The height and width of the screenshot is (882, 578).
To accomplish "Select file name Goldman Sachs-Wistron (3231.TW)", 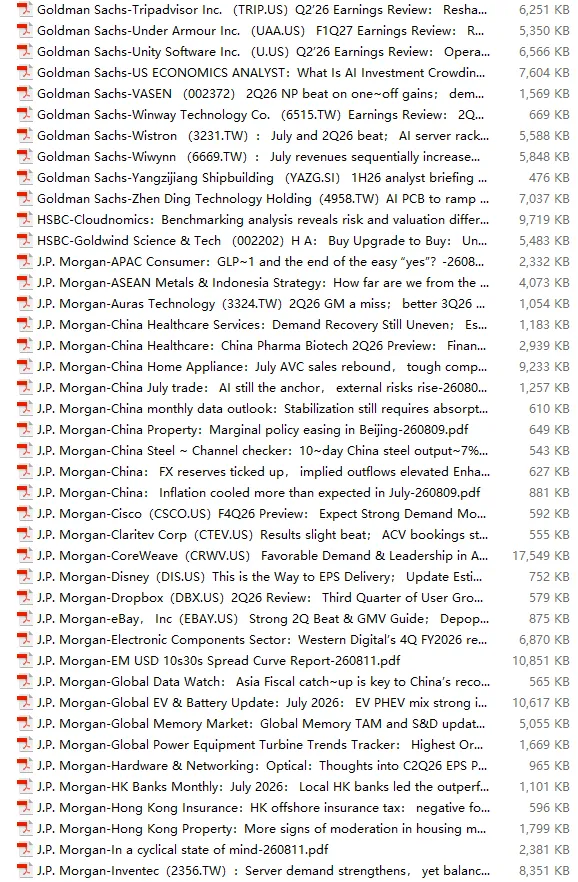I will point(263,136).
